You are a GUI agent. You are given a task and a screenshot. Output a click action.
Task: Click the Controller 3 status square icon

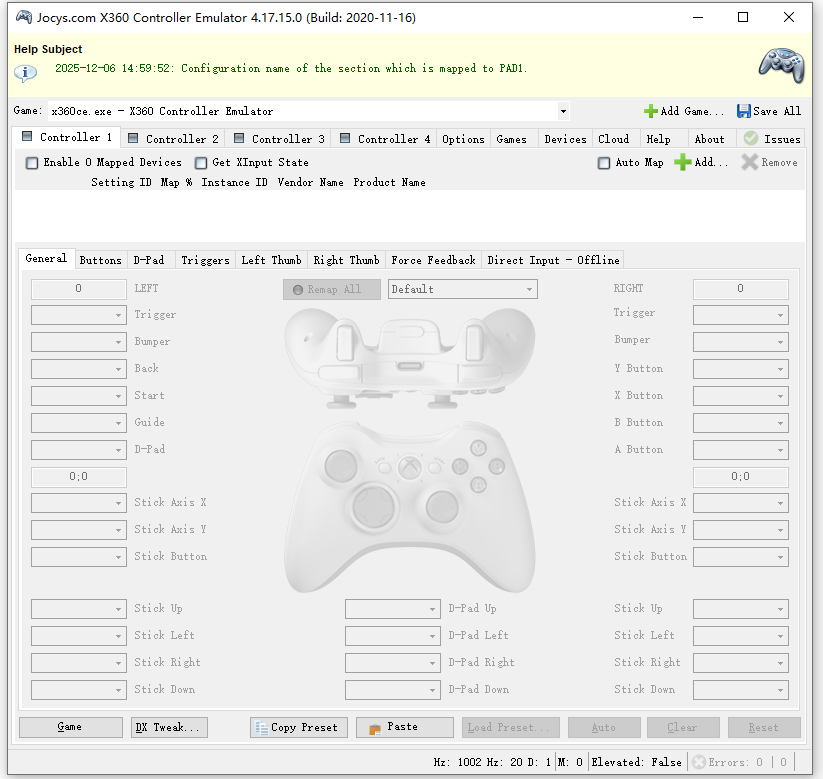point(239,138)
